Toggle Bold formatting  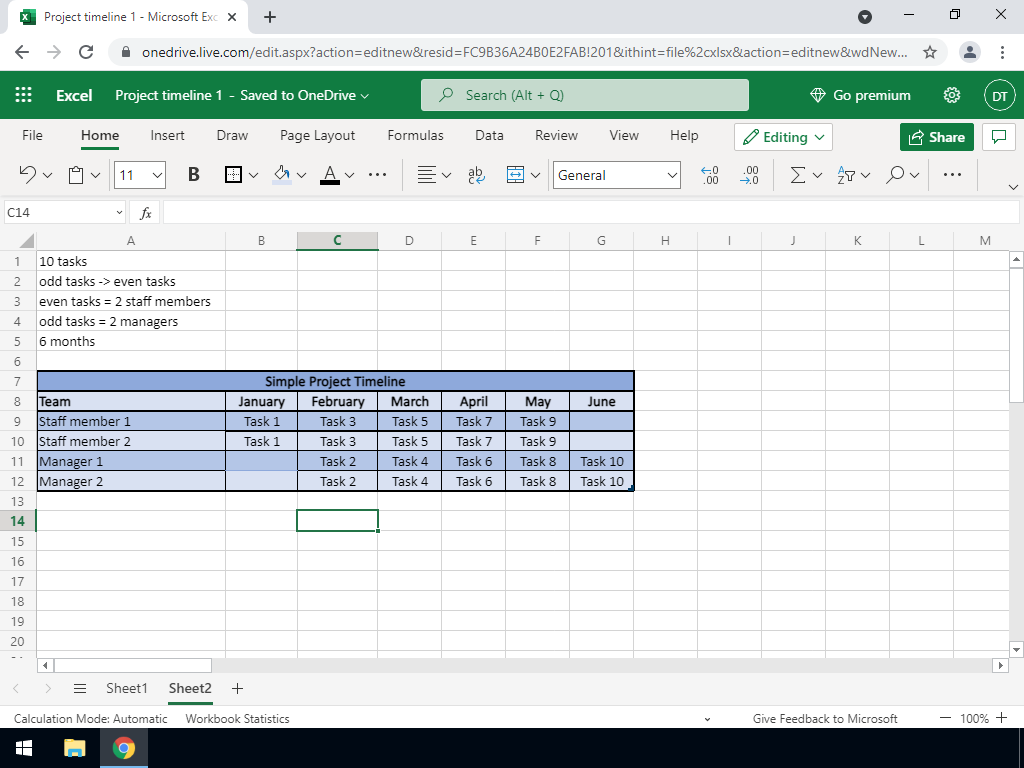point(193,174)
